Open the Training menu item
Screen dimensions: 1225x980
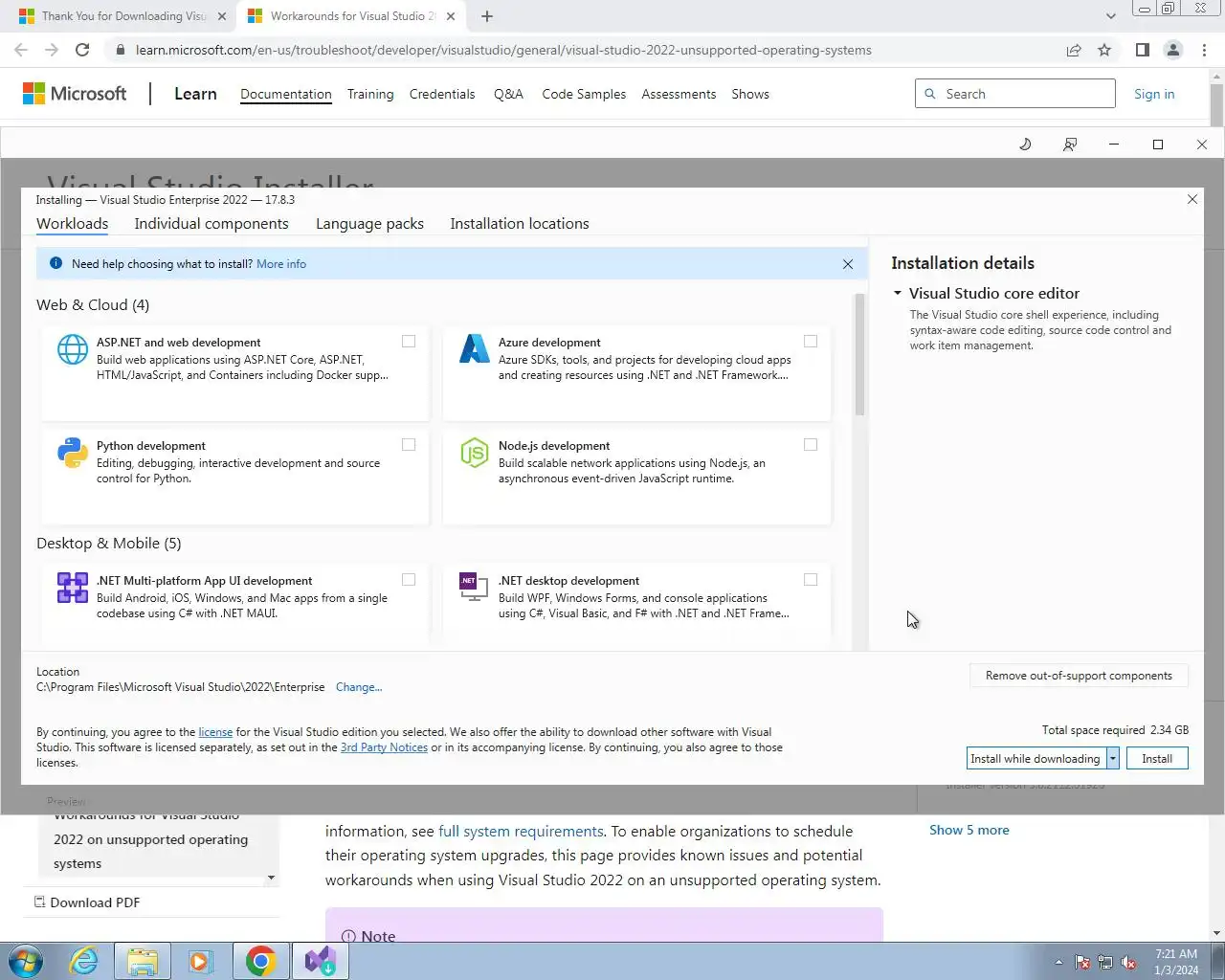click(370, 94)
